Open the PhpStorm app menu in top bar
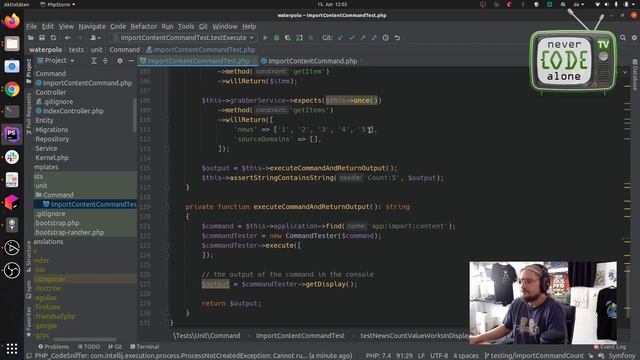The width and height of the screenshot is (640, 360). pos(58,4)
